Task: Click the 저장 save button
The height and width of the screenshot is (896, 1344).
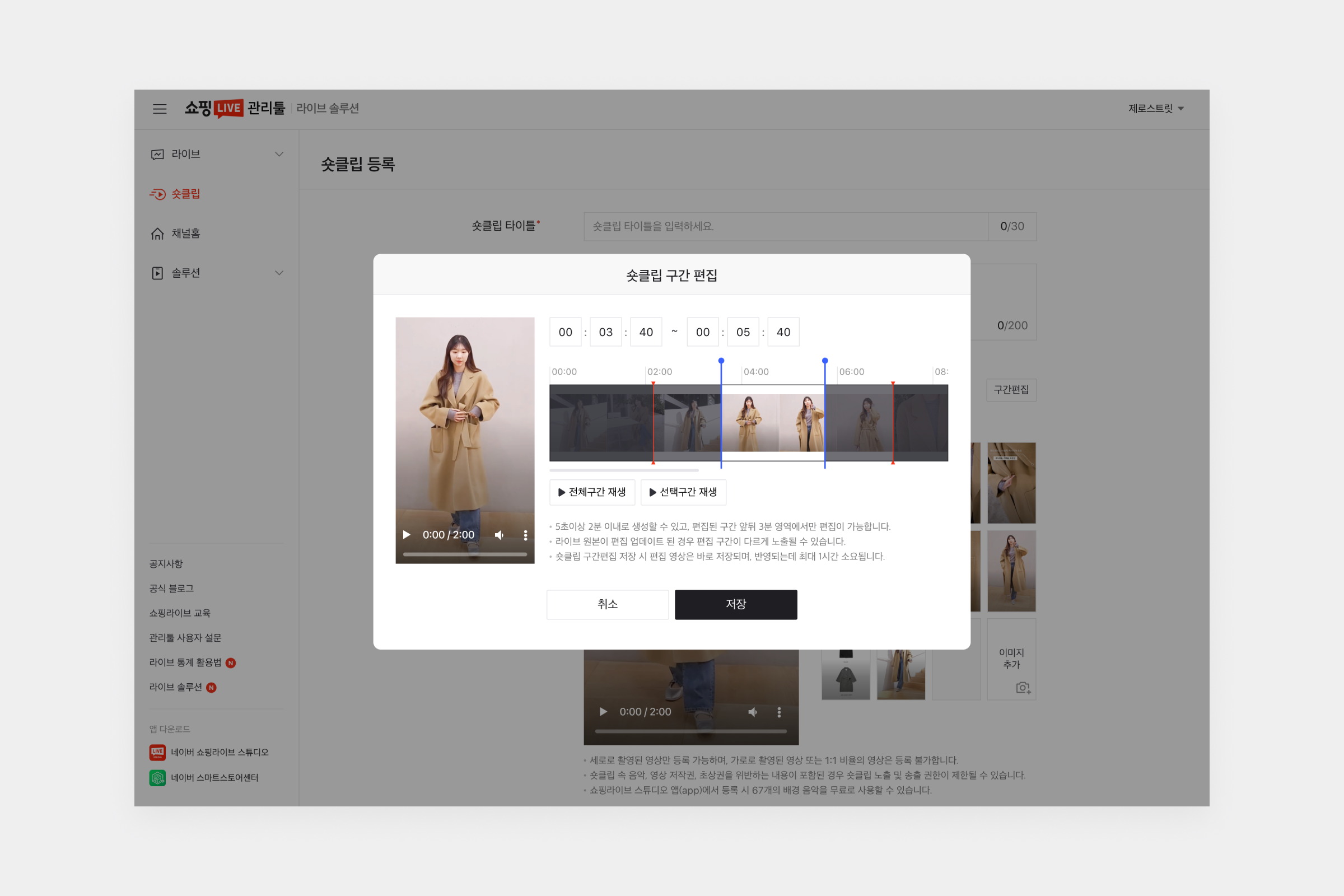Action: [735, 604]
